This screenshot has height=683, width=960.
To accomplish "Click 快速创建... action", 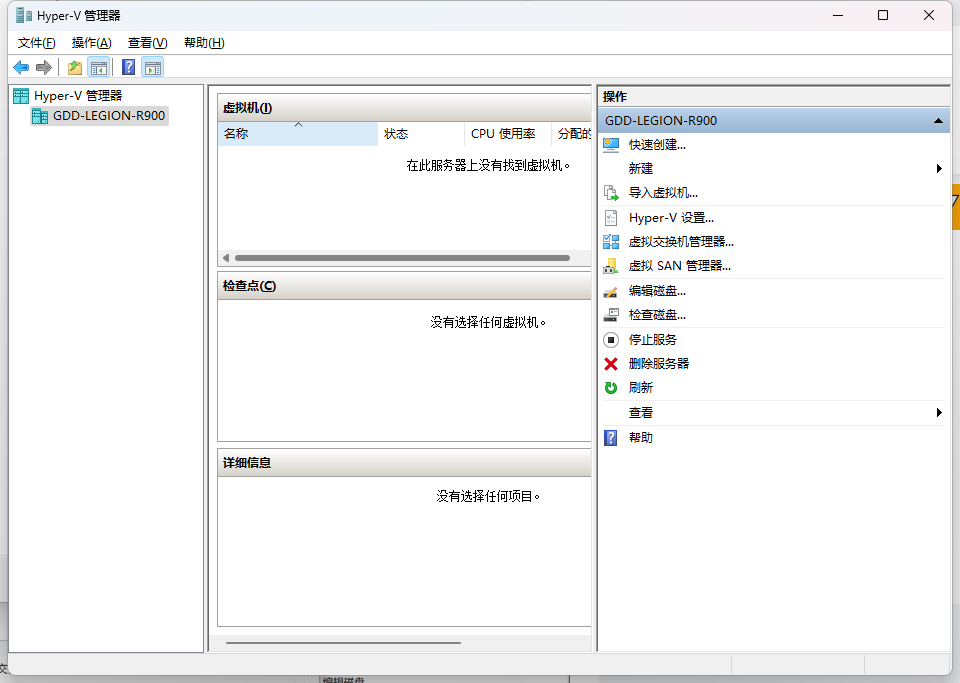I will [657, 145].
